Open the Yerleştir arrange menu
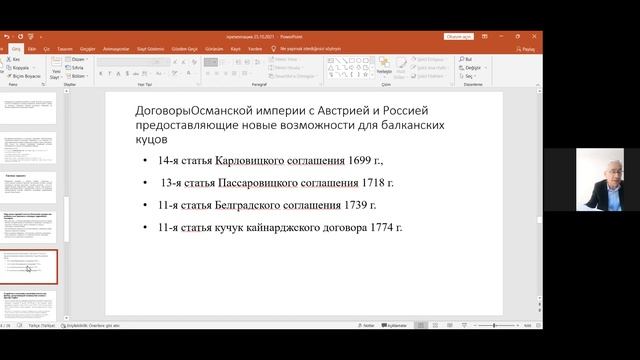 coord(384,66)
